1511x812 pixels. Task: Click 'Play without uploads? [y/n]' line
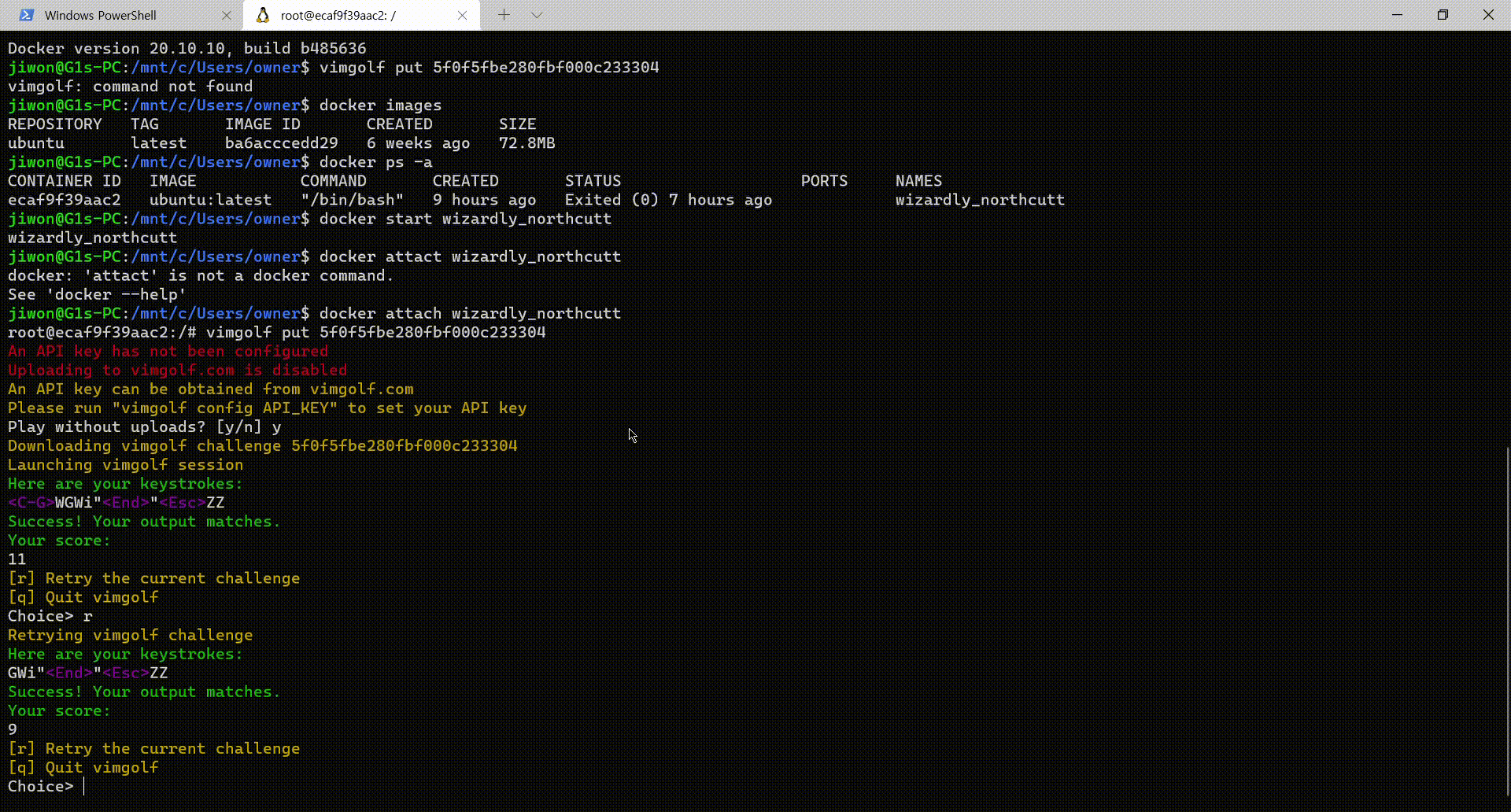145,426
